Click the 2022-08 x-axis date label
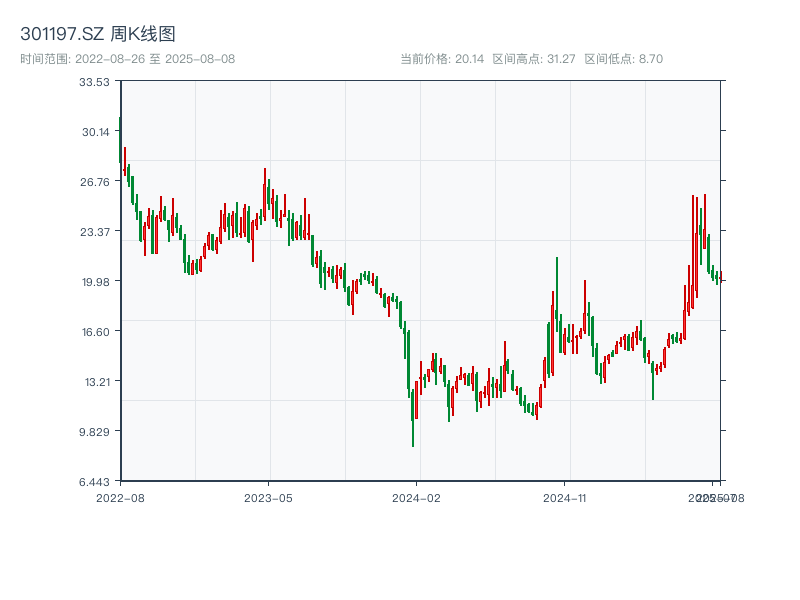 point(120,497)
